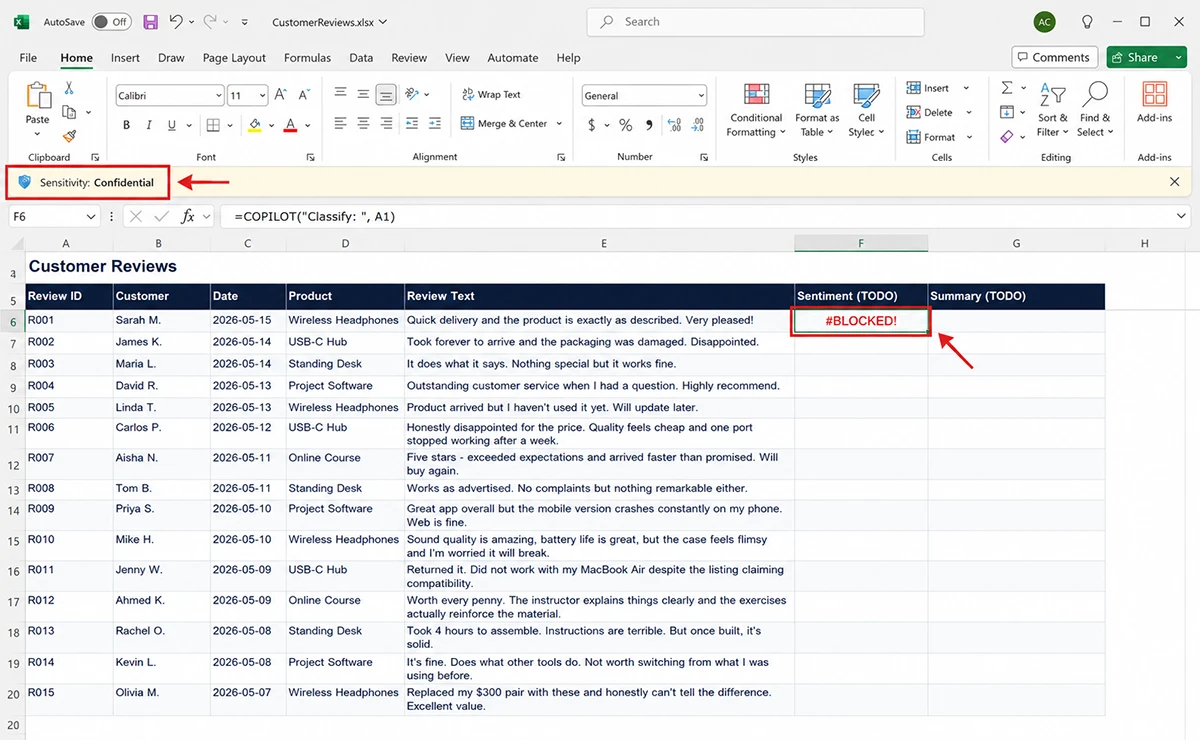Open the font name Calibri dropdown

click(218, 96)
